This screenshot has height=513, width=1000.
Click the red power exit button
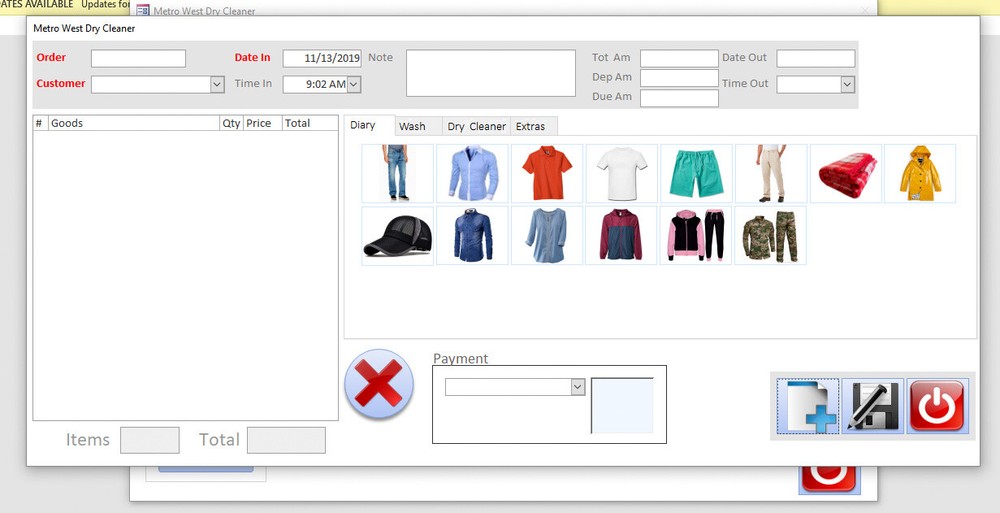coord(938,406)
